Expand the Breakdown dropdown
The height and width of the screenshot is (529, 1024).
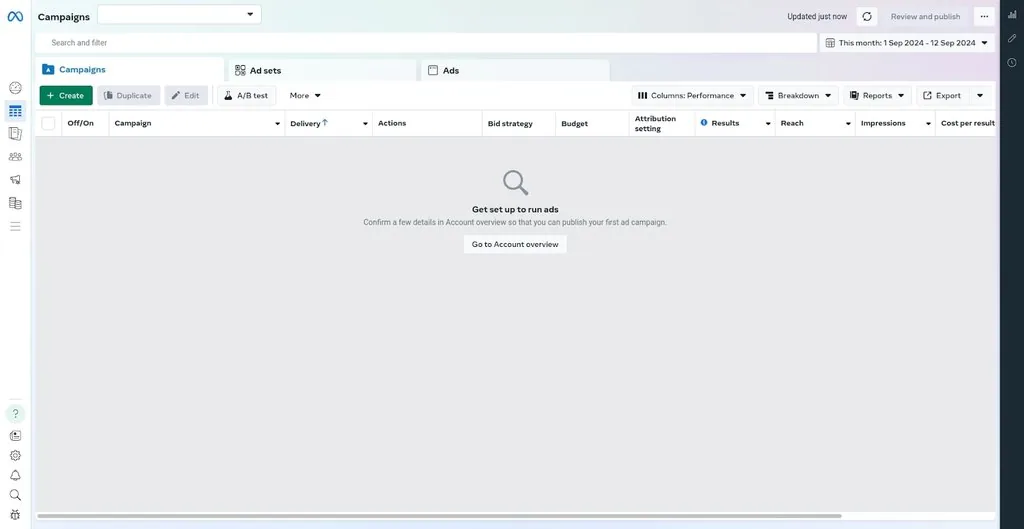click(x=798, y=96)
